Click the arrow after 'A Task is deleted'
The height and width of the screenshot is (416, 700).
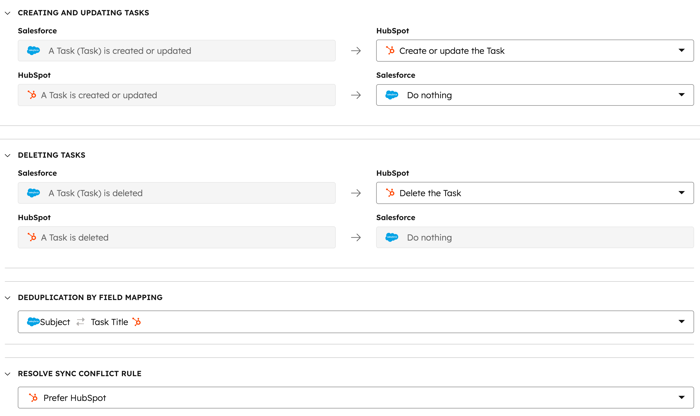coord(356,237)
